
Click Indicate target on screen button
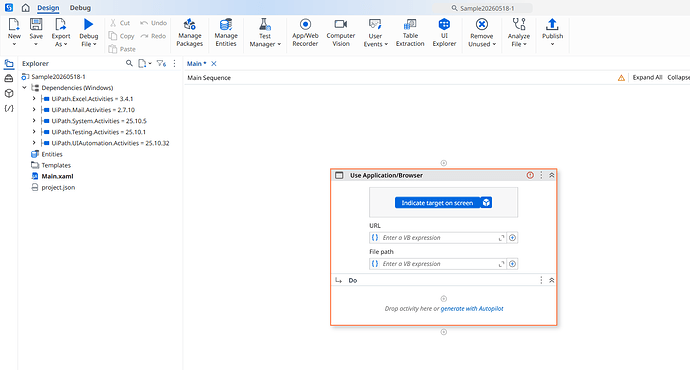click(437, 203)
